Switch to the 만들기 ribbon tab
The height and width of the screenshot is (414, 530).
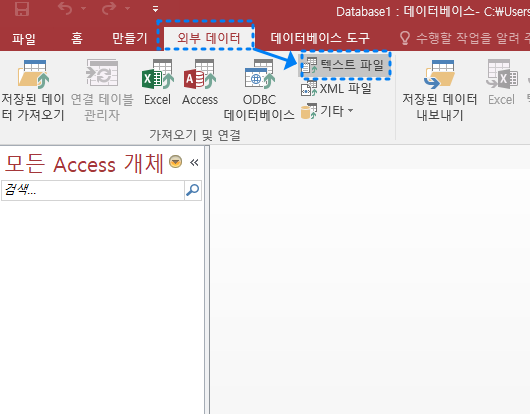point(130,38)
